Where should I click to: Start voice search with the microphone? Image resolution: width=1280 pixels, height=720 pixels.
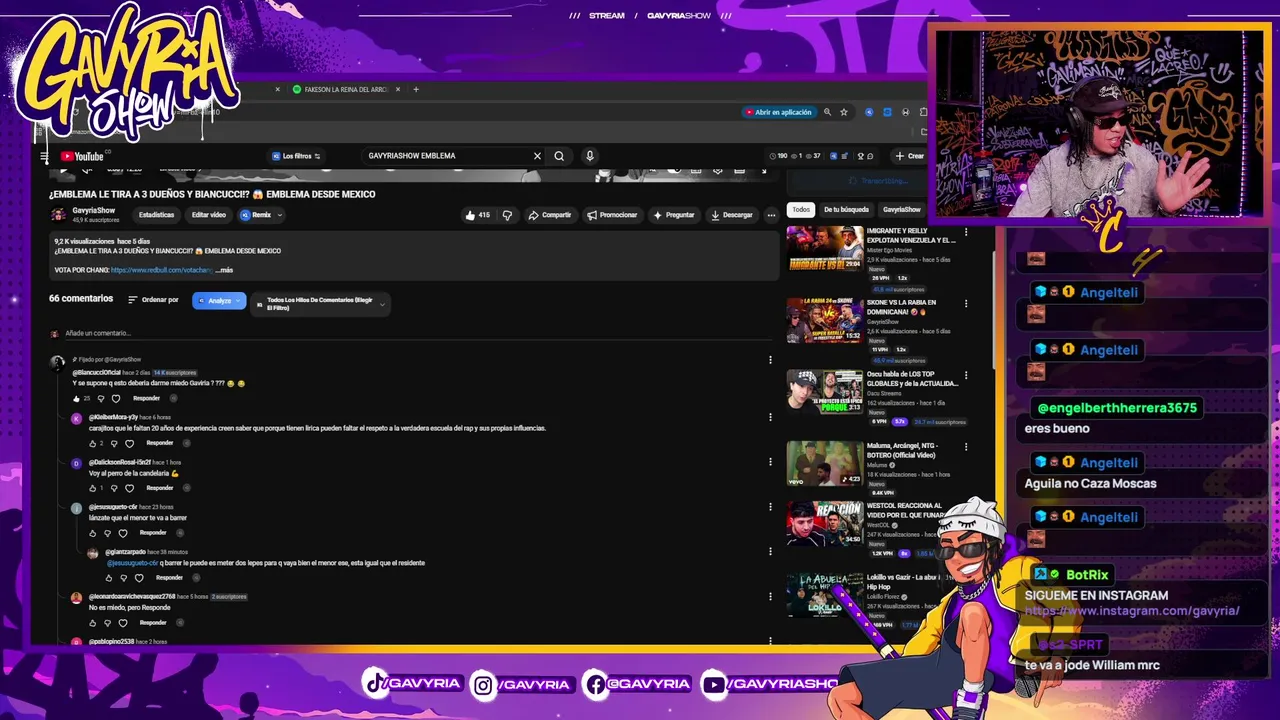pyautogui.click(x=590, y=156)
